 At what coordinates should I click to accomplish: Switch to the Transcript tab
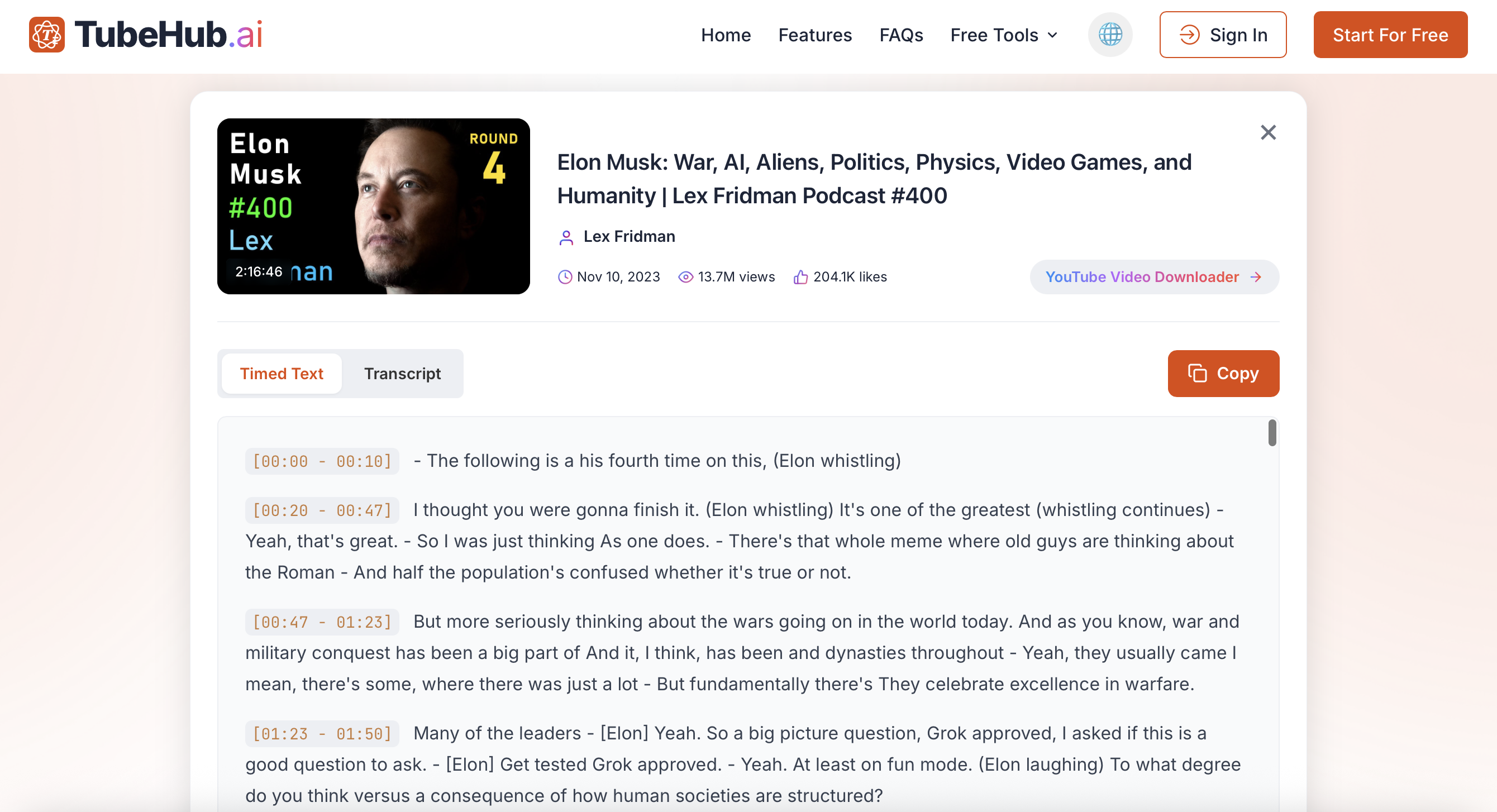click(x=402, y=374)
